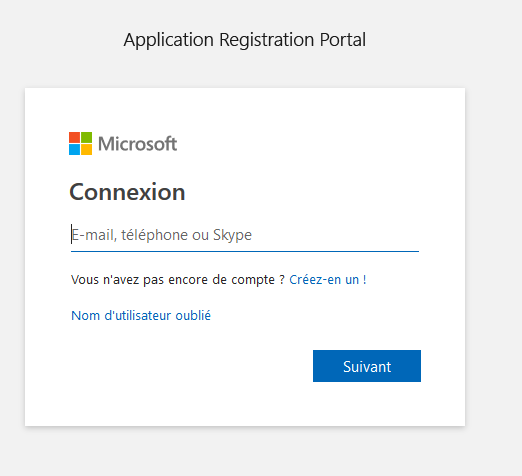Click the blue square of the Microsoft logo
The image size is (522, 476).
tap(74, 150)
